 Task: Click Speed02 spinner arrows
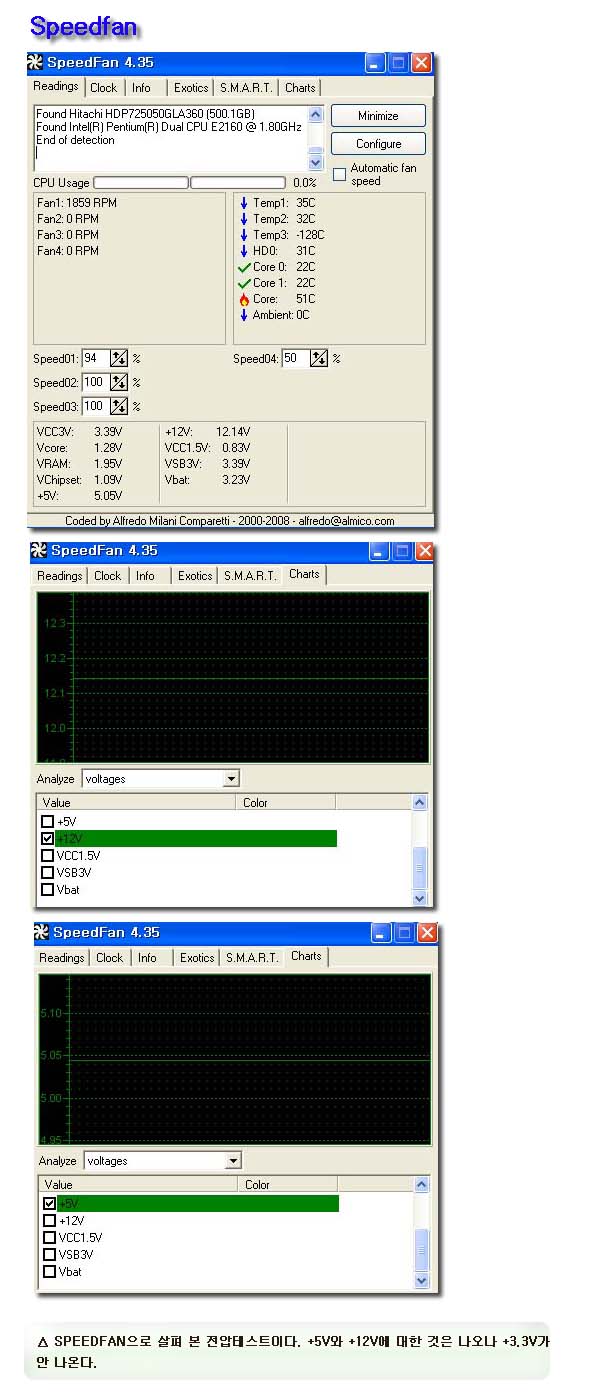(119, 382)
